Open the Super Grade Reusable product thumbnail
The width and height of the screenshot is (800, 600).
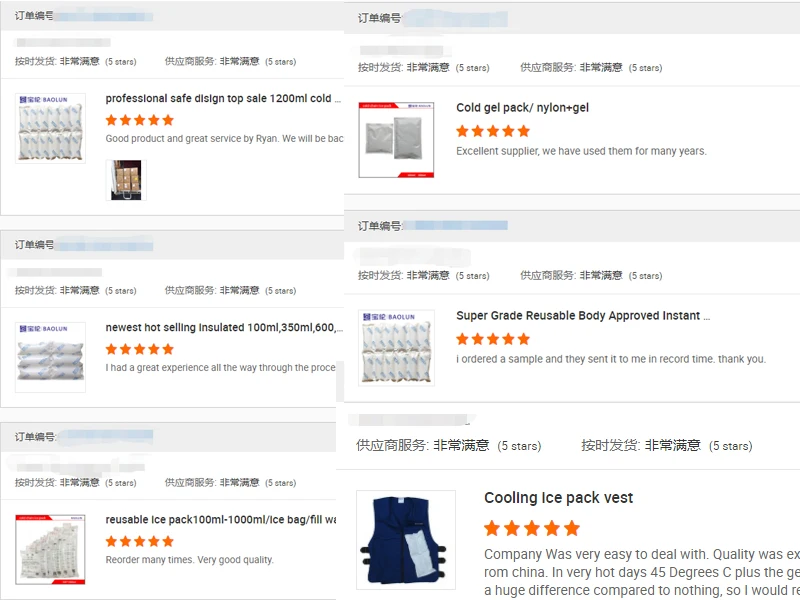[x=396, y=347]
